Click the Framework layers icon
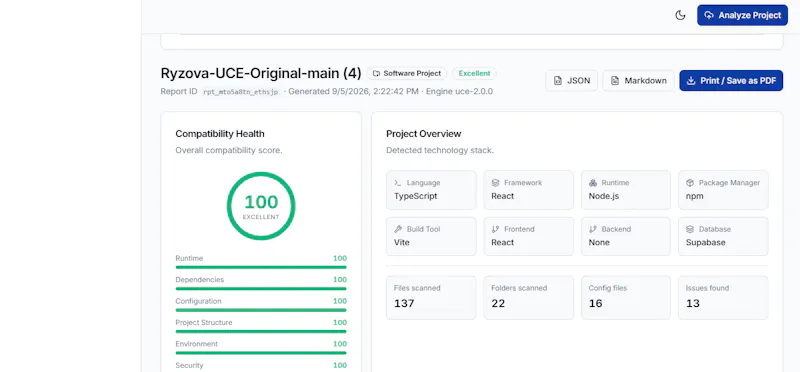The image size is (800, 372). [x=495, y=183]
